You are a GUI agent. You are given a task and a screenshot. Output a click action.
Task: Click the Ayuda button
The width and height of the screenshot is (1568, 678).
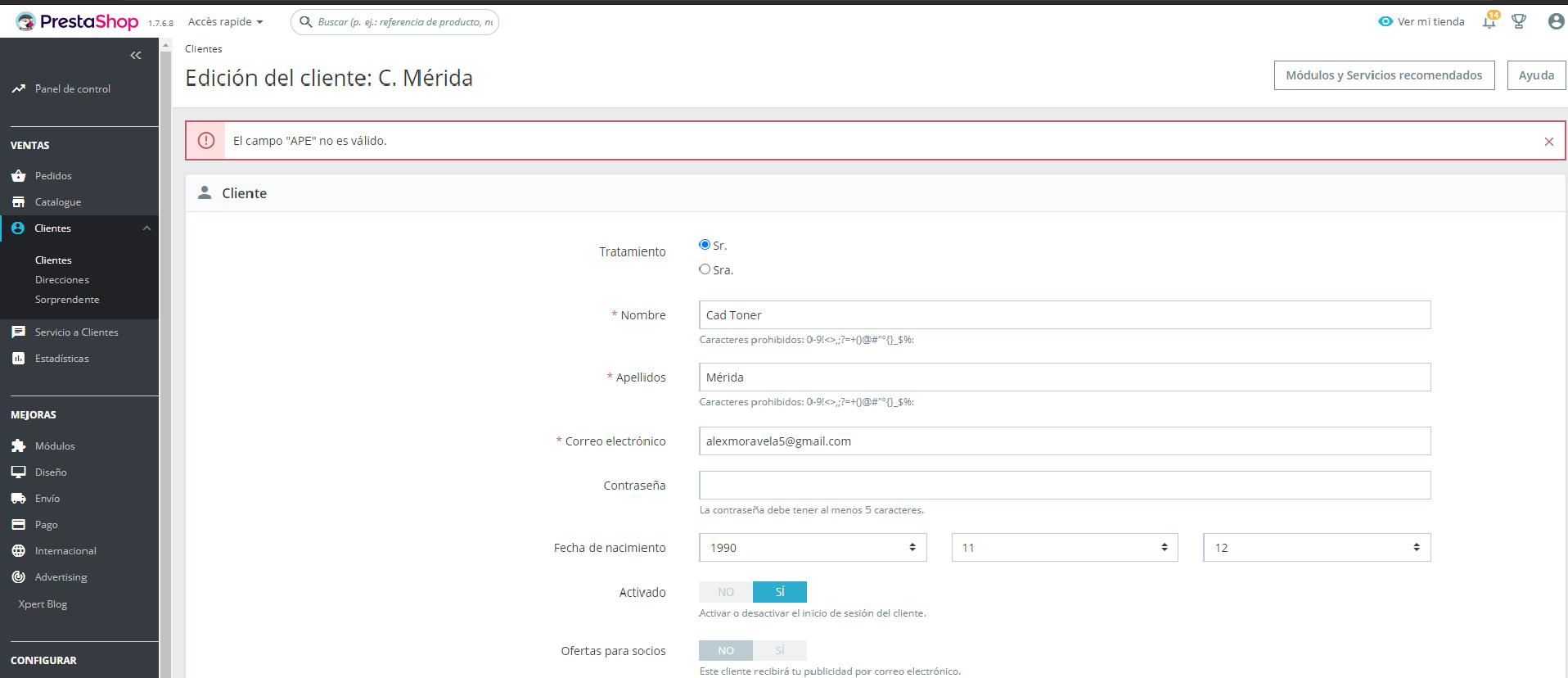(1537, 75)
